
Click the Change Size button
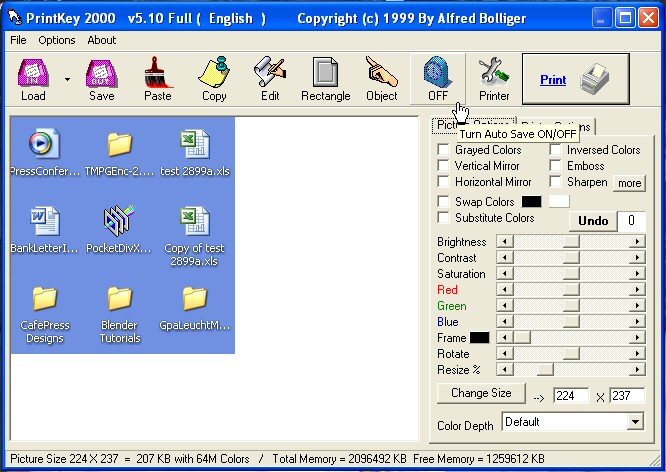click(481, 393)
